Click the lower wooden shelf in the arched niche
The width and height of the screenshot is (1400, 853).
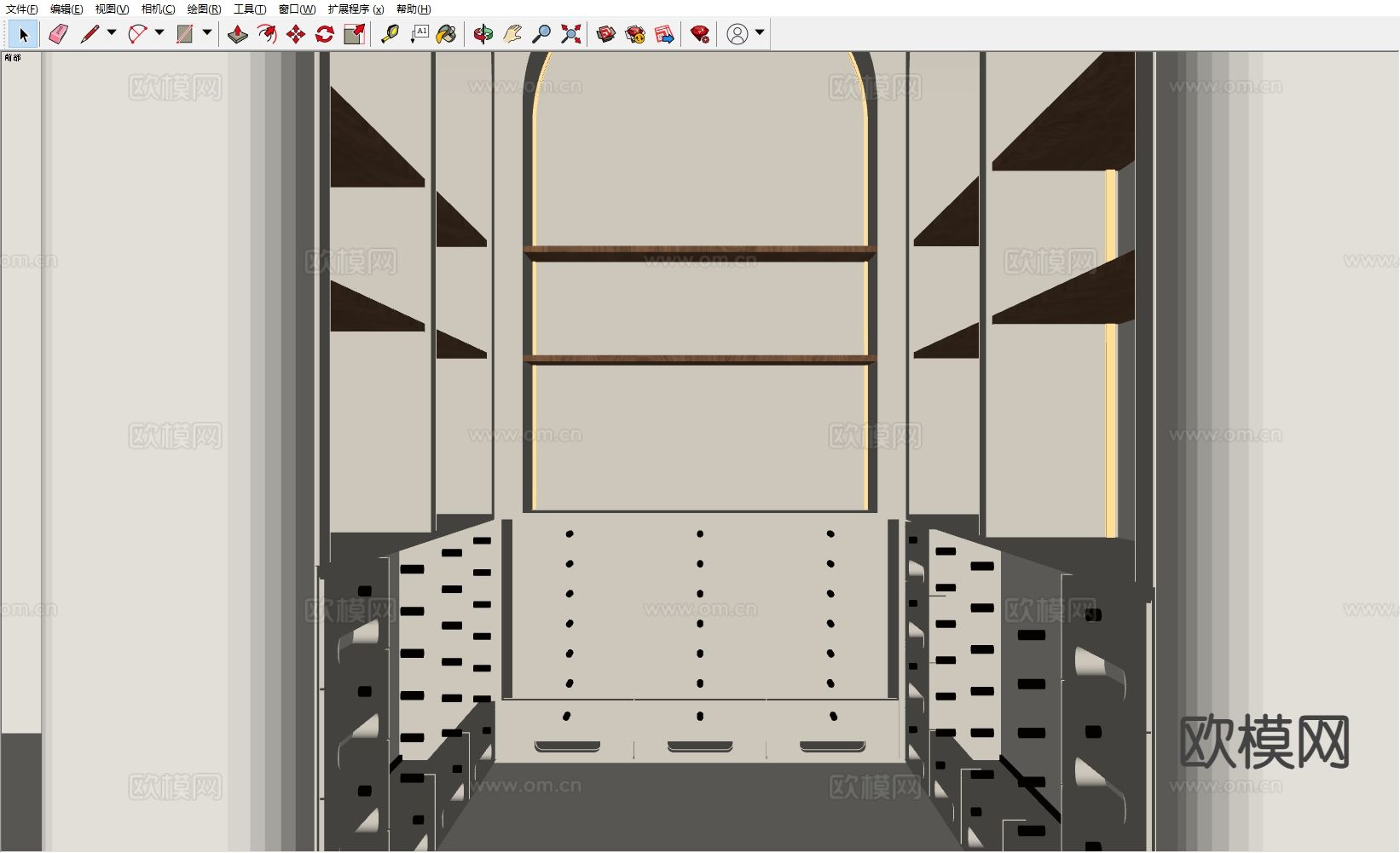[x=700, y=360]
